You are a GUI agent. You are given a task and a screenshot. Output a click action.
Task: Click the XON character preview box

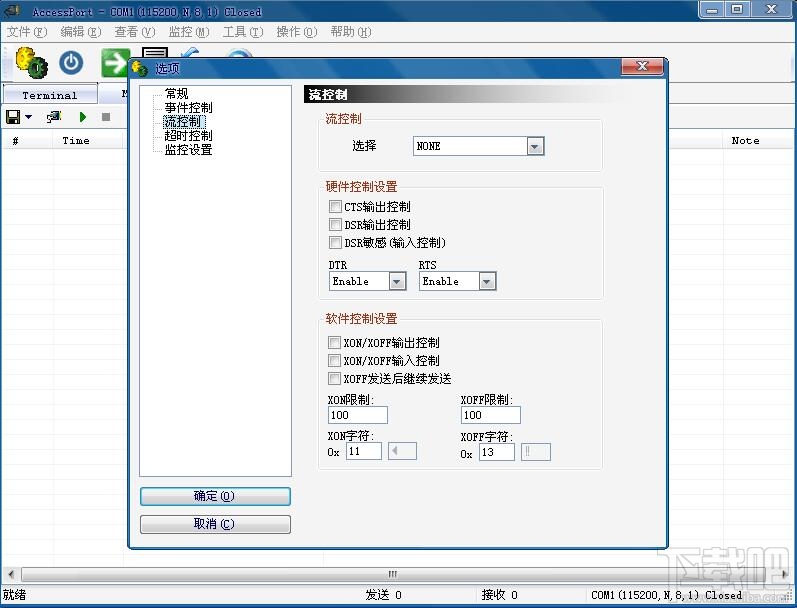[x=402, y=451]
